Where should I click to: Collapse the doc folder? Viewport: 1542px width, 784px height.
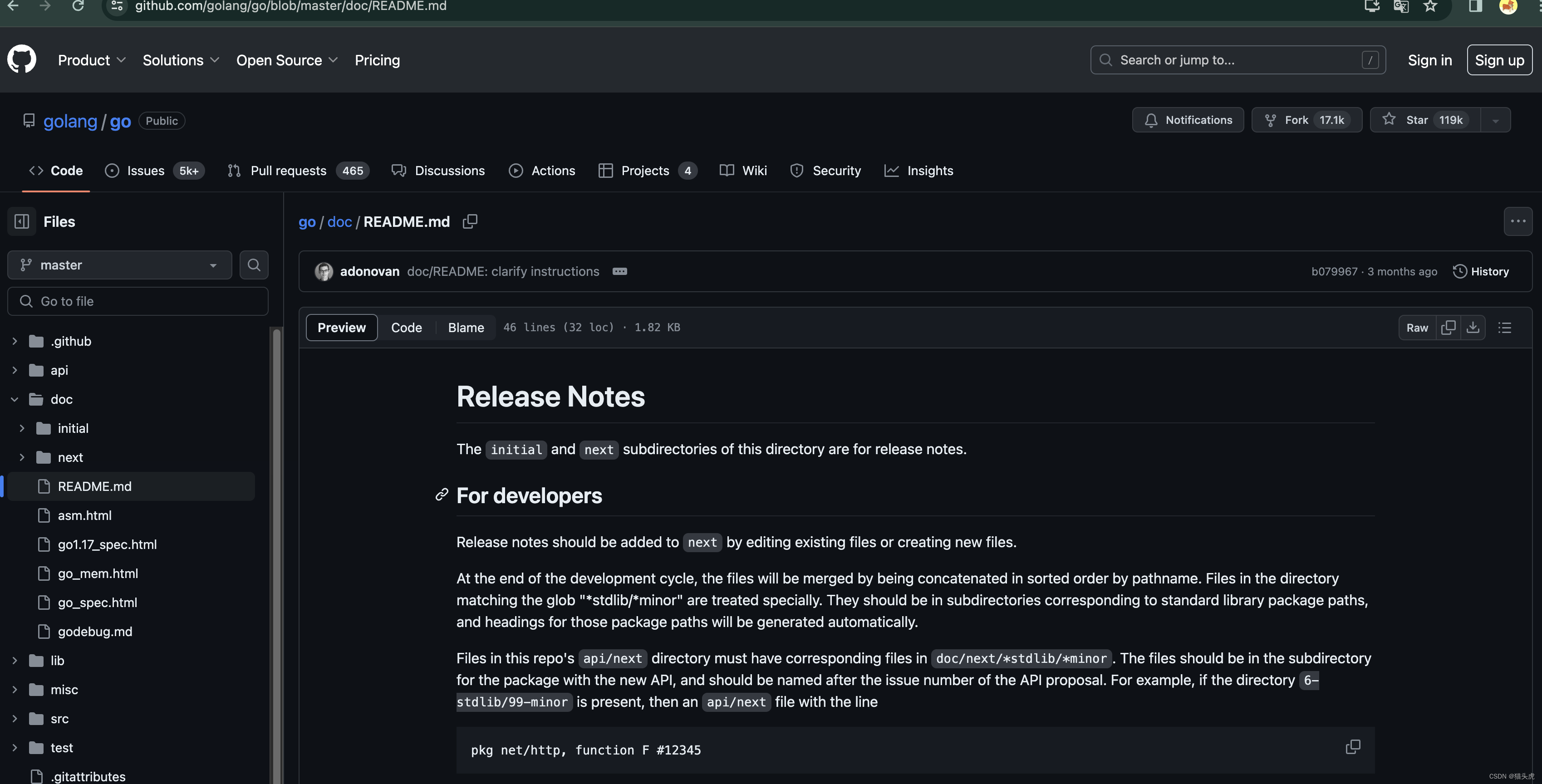tap(15, 399)
